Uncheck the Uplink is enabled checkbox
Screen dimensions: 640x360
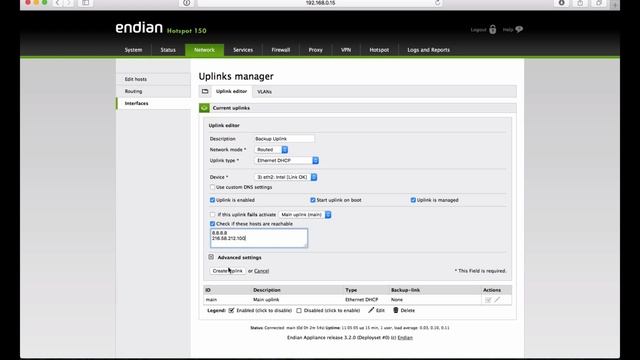(x=212, y=200)
